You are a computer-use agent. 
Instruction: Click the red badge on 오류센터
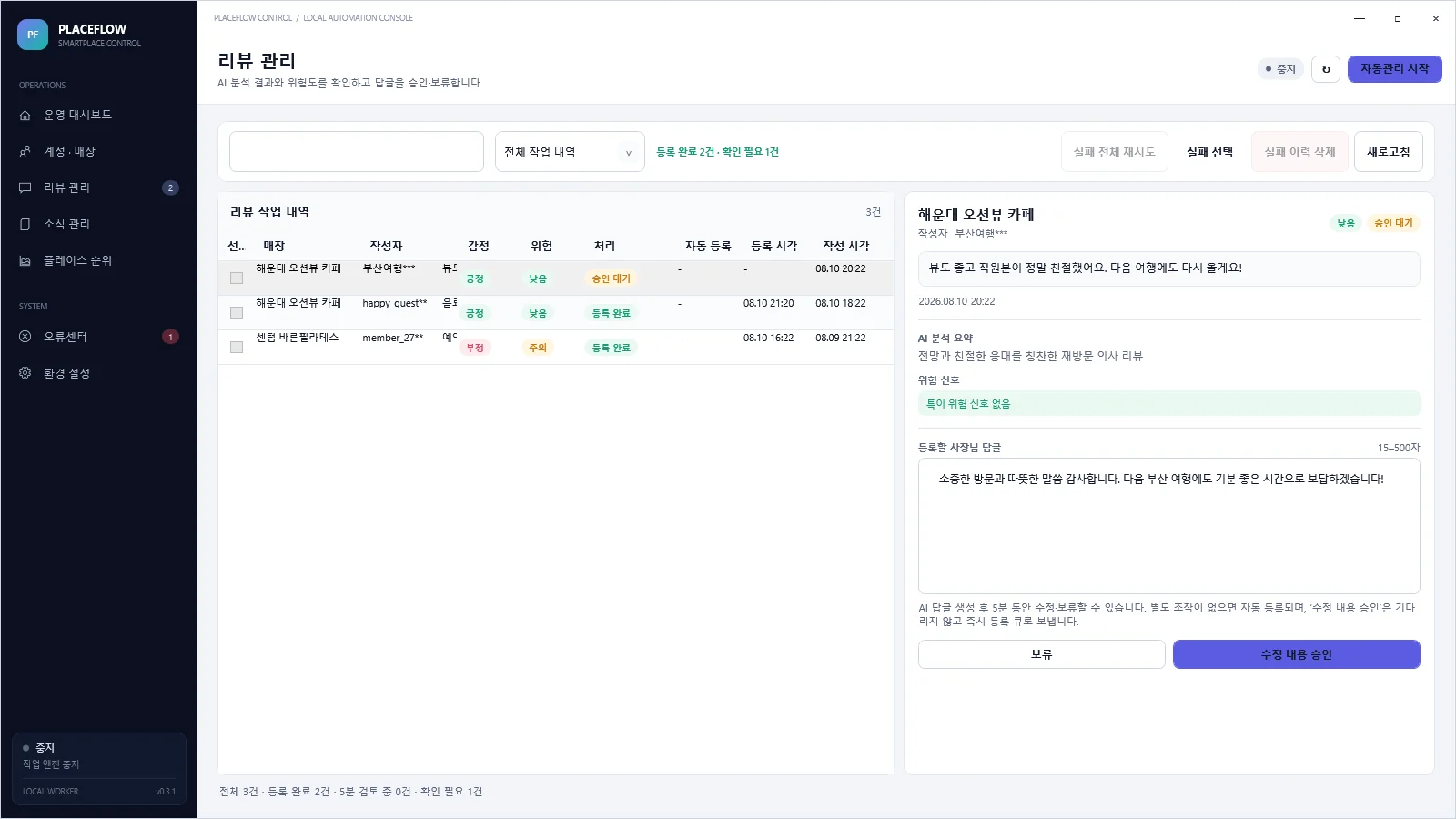(x=170, y=337)
